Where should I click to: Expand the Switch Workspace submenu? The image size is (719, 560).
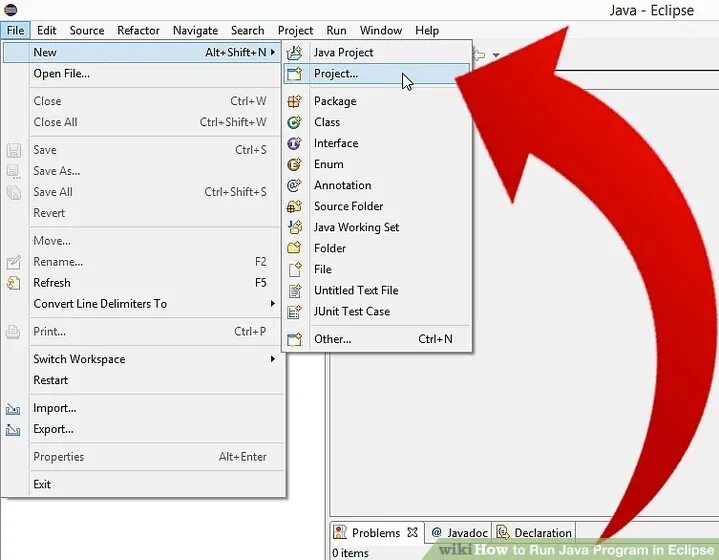(x=273, y=359)
